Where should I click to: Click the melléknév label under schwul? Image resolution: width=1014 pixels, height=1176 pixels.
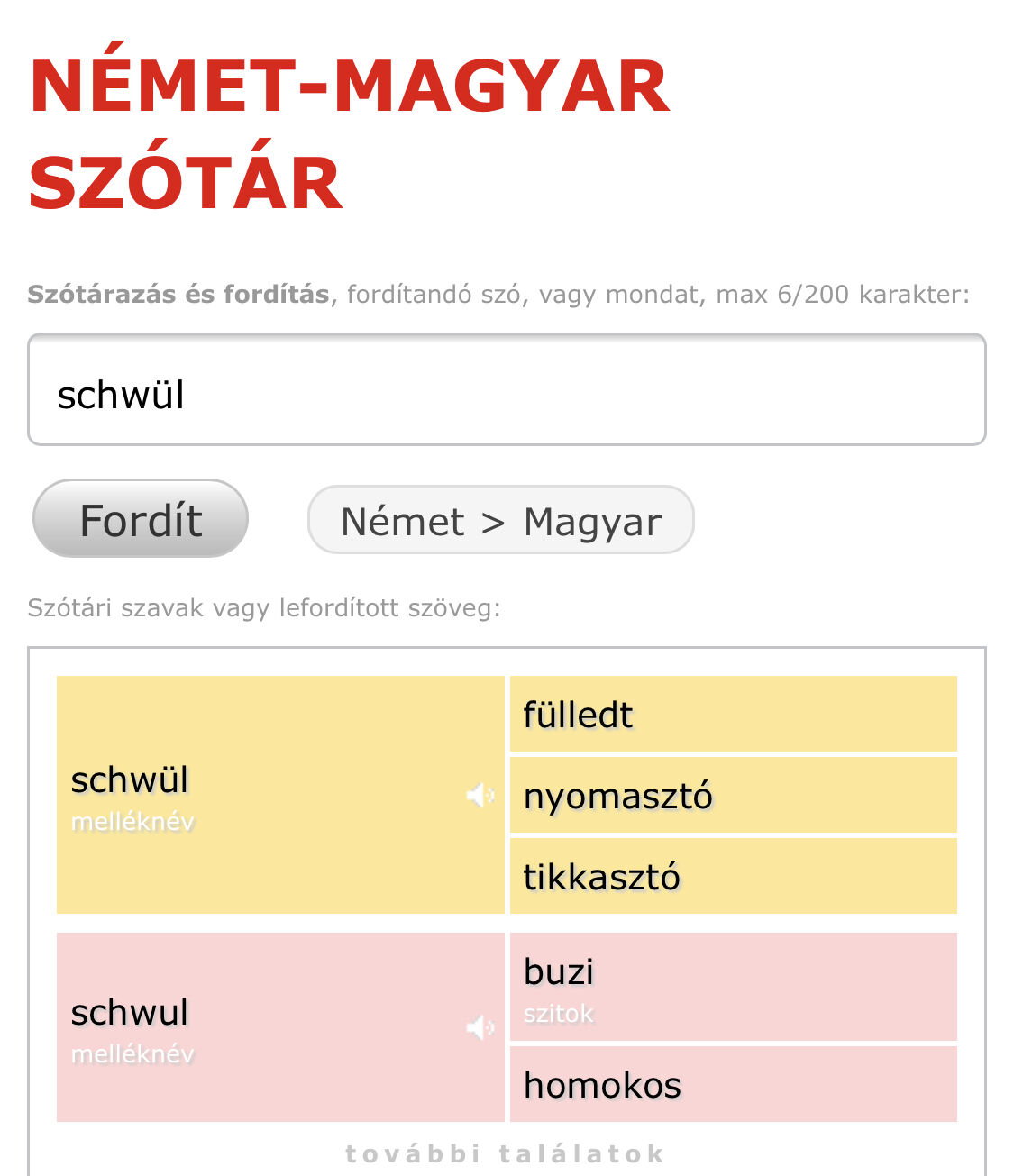pyautogui.click(x=132, y=1054)
